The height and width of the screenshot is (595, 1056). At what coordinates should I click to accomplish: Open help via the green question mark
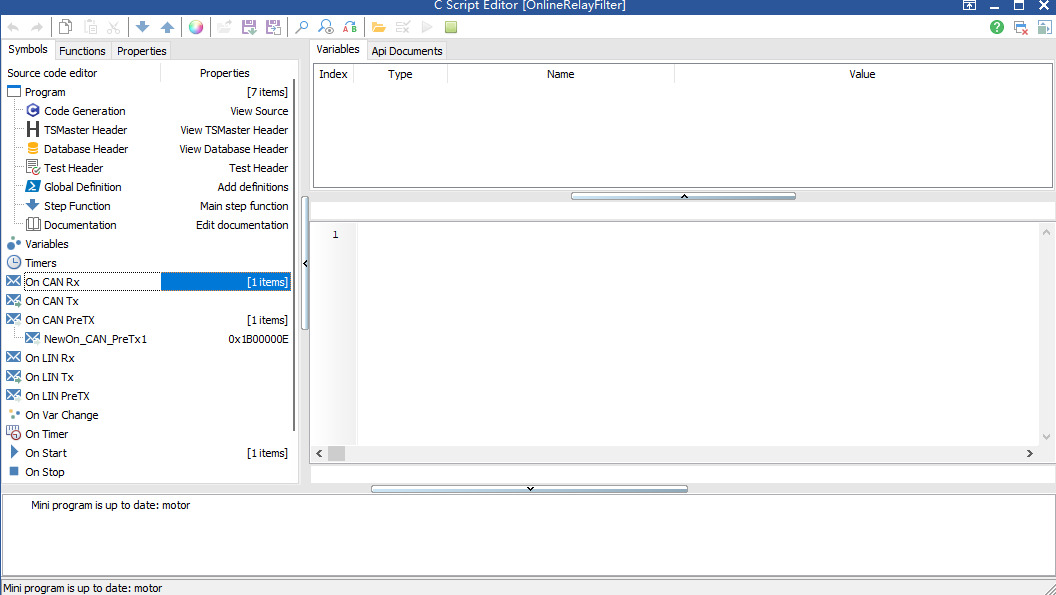[x=997, y=27]
